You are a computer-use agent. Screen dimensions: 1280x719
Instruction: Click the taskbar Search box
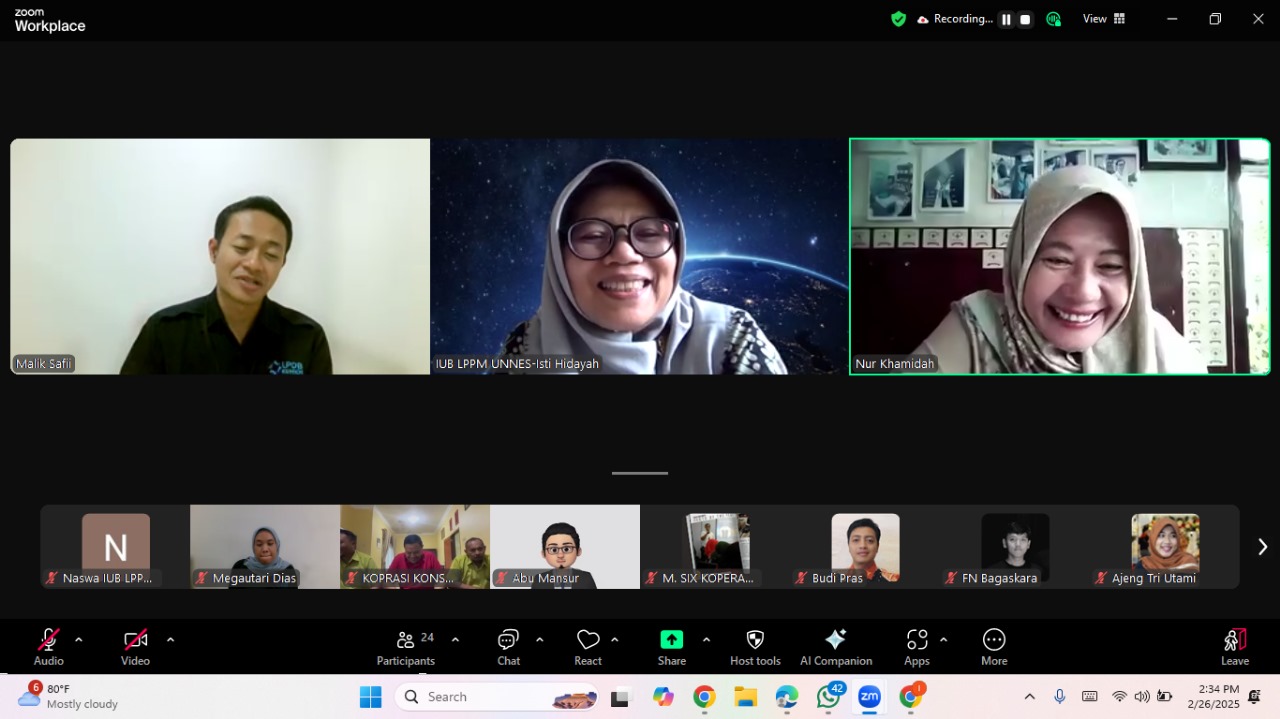tap(496, 697)
